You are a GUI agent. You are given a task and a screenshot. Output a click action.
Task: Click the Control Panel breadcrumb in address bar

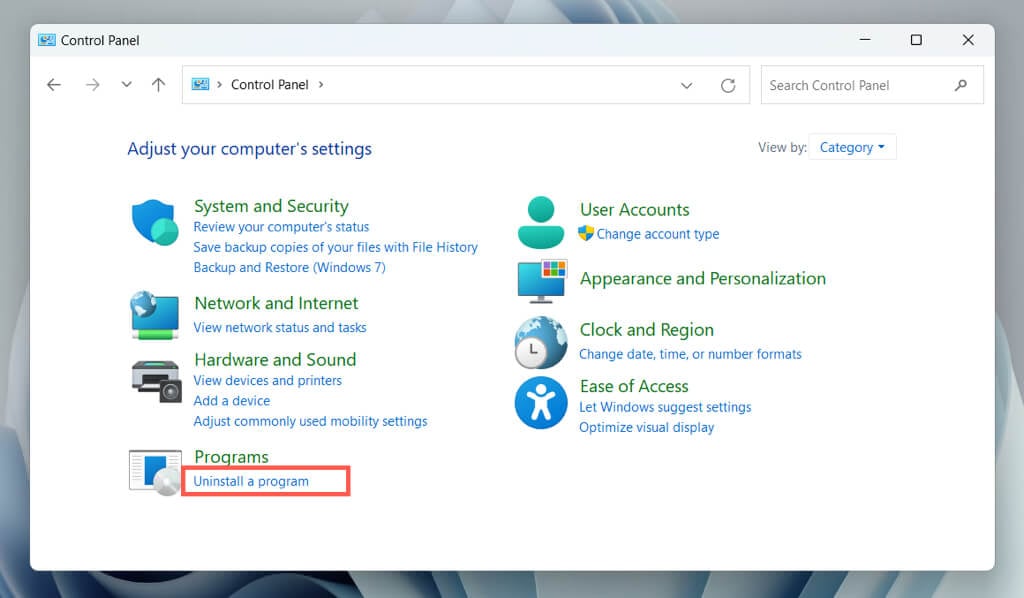coord(269,85)
